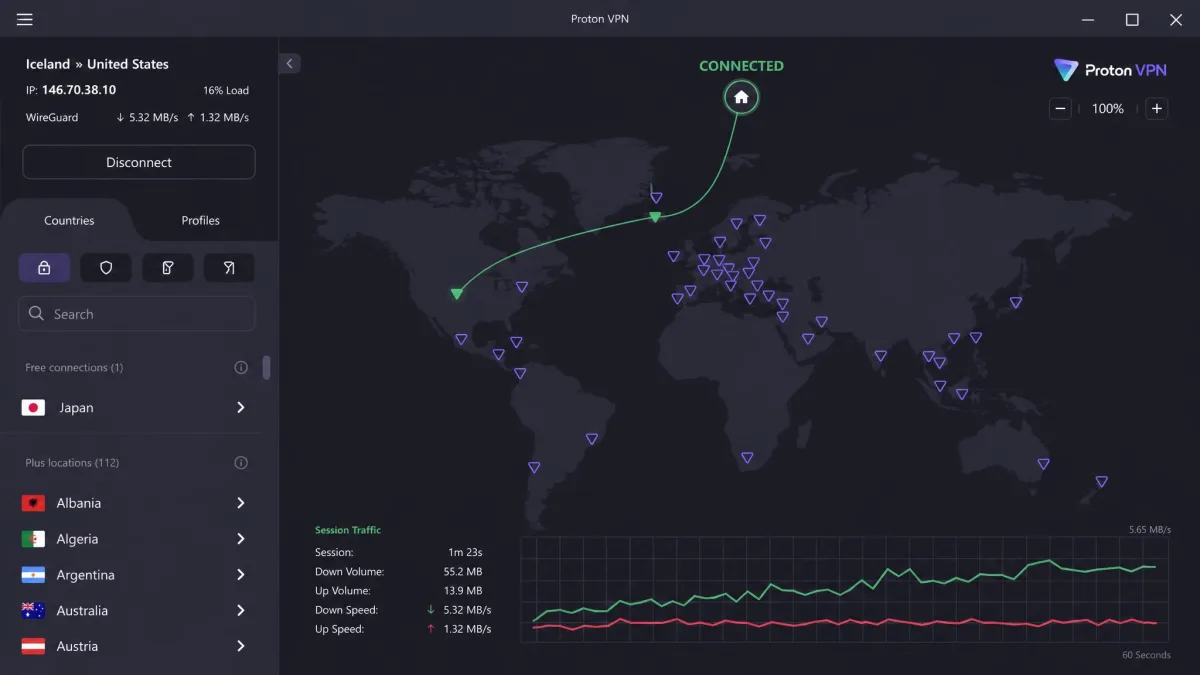This screenshot has width=1200, height=675.
Task: Expand the Argentina server list
Action: (x=241, y=575)
